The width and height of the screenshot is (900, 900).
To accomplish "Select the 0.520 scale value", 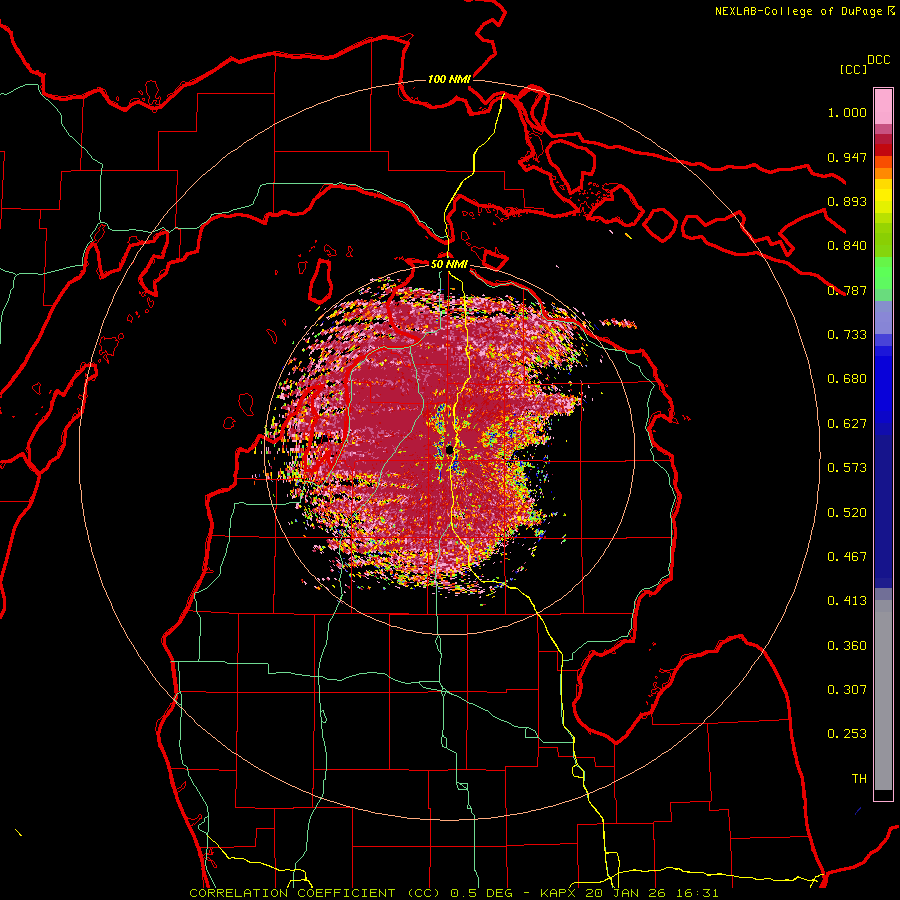I will (x=847, y=513).
